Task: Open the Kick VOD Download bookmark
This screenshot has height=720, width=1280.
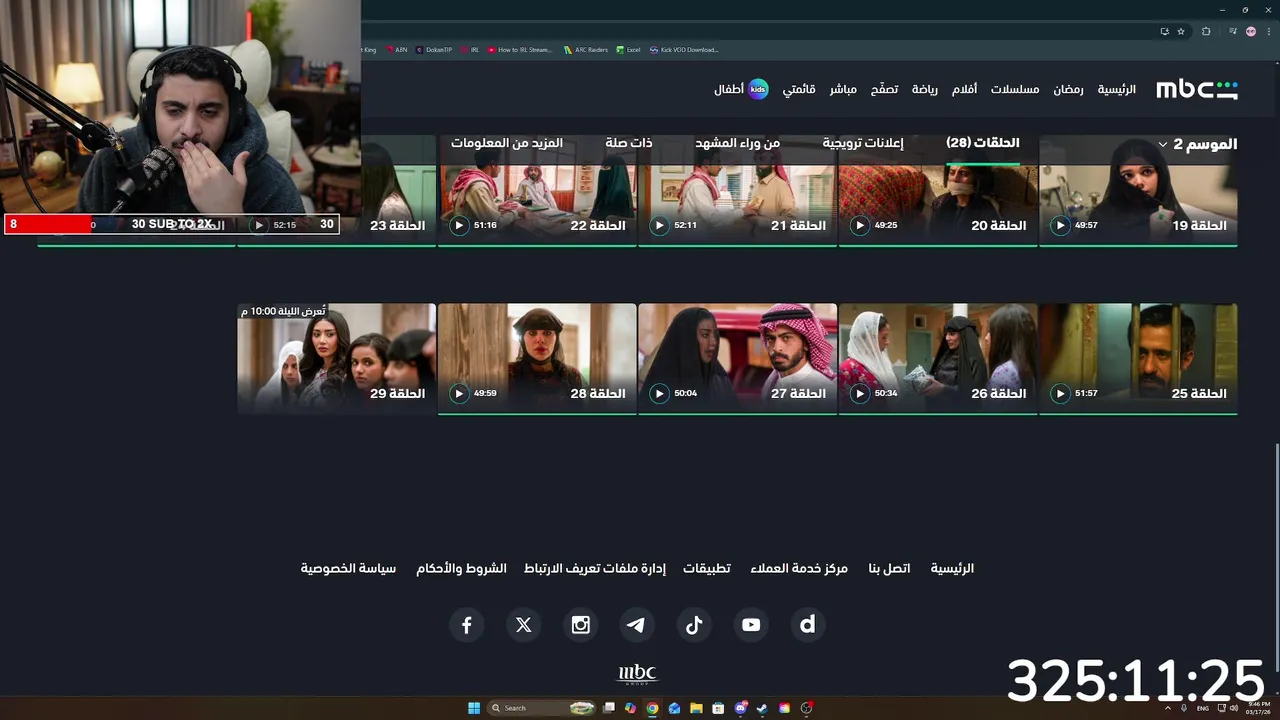Action: coord(684,49)
